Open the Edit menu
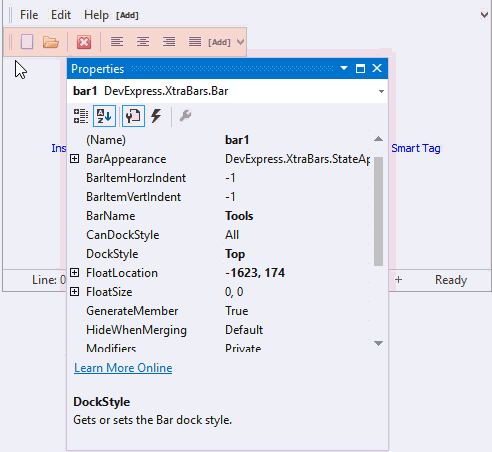The width and height of the screenshot is (492, 452). pyautogui.click(x=61, y=15)
